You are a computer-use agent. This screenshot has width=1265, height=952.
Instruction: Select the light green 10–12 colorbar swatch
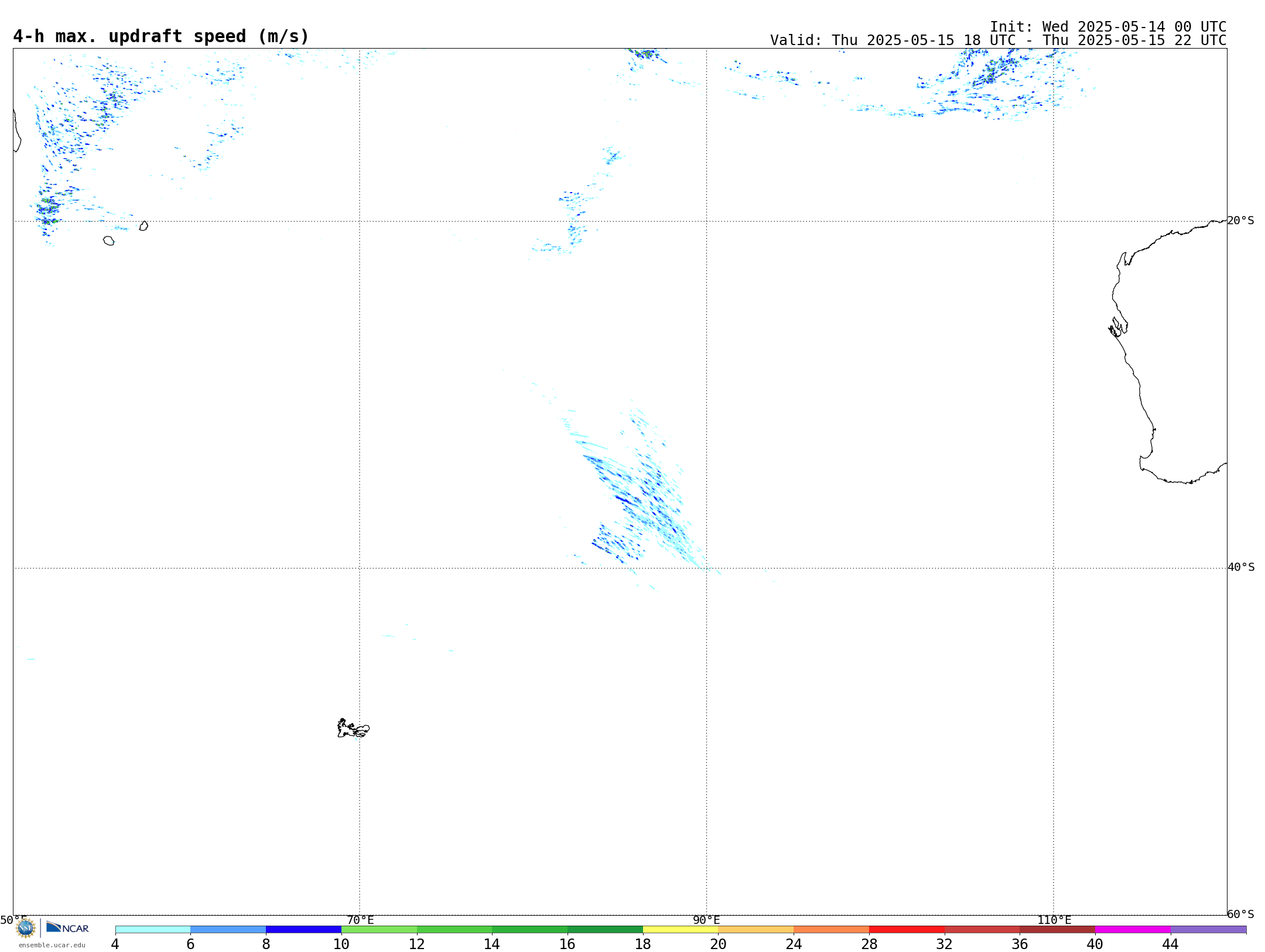click(379, 930)
